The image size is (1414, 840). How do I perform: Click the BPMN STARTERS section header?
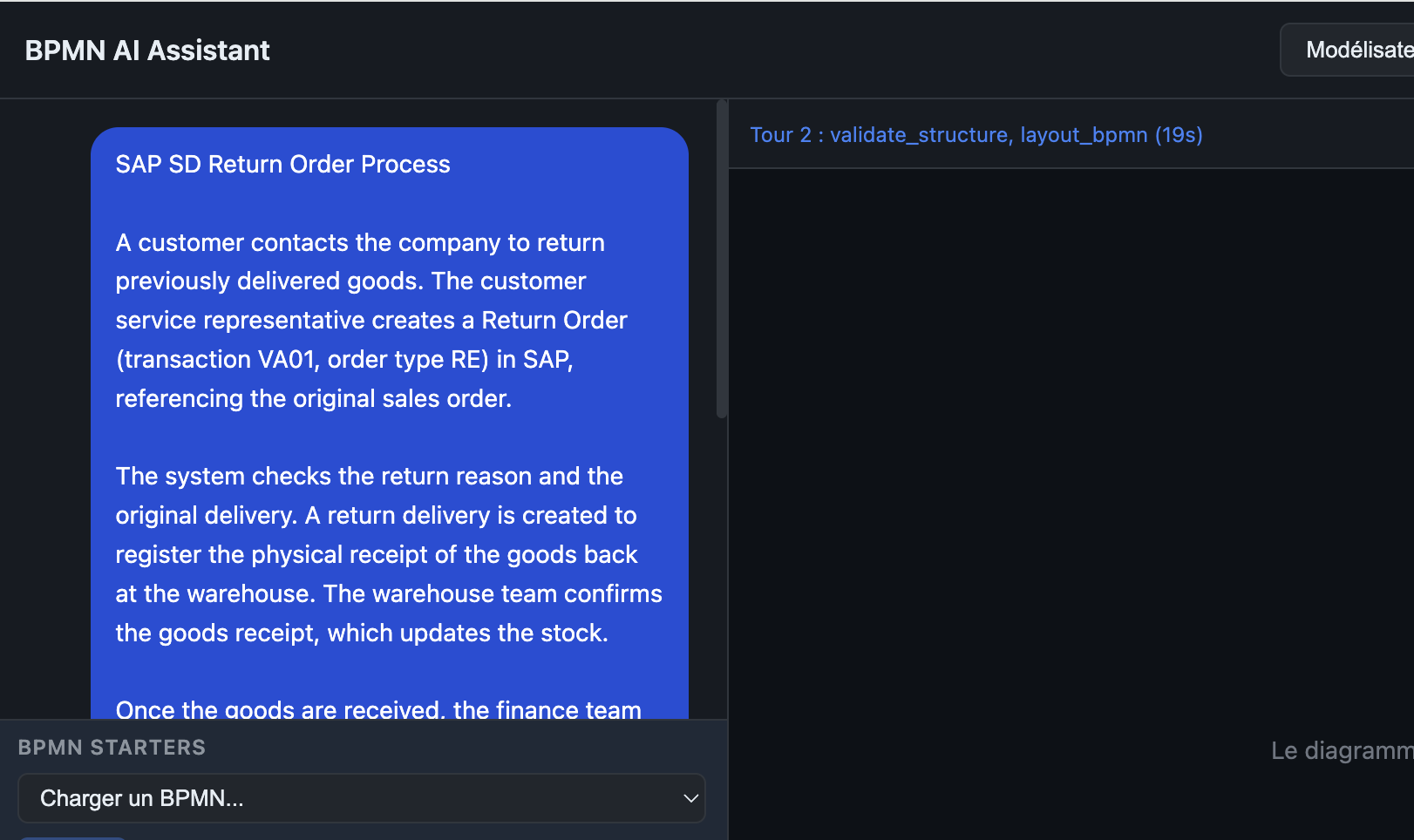coord(111,747)
